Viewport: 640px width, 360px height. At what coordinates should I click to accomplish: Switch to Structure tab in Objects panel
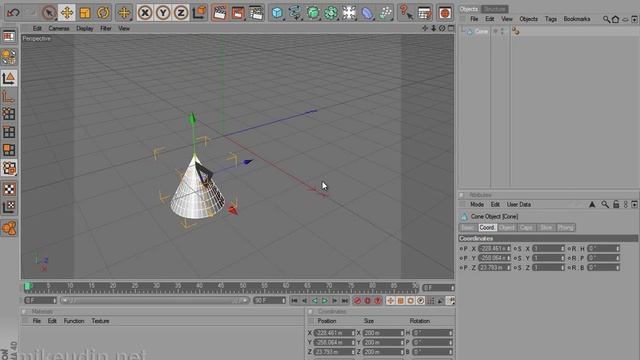coord(494,9)
